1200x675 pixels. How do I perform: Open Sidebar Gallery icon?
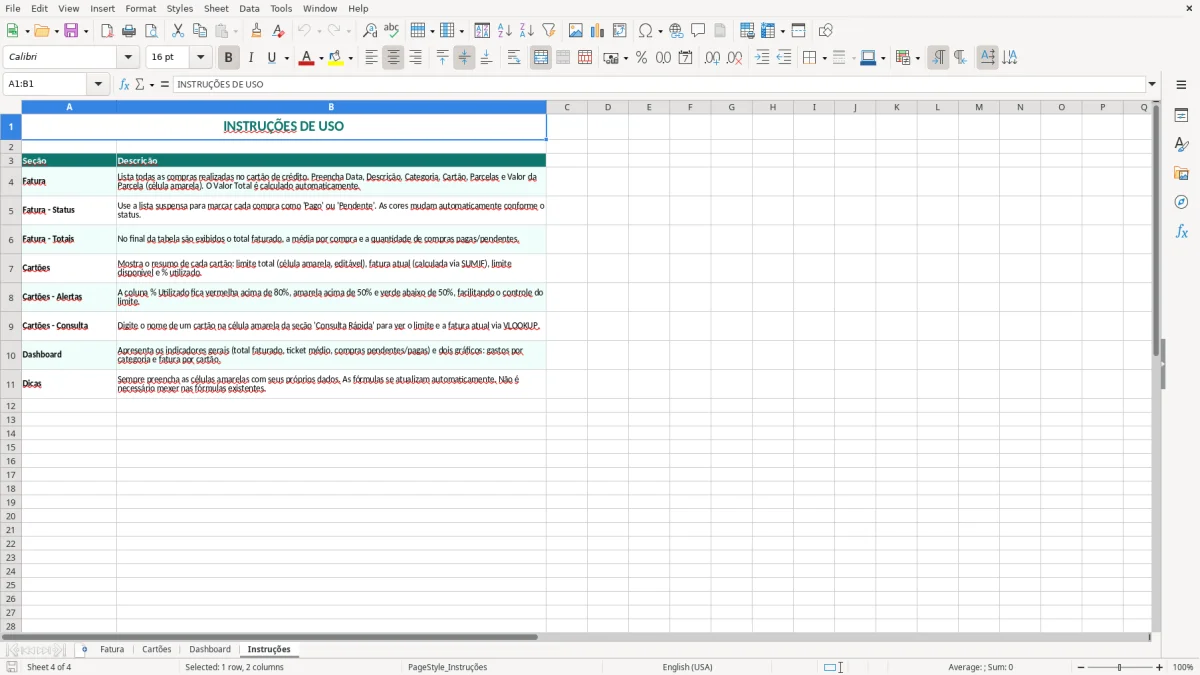pyautogui.click(x=1181, y=173)
